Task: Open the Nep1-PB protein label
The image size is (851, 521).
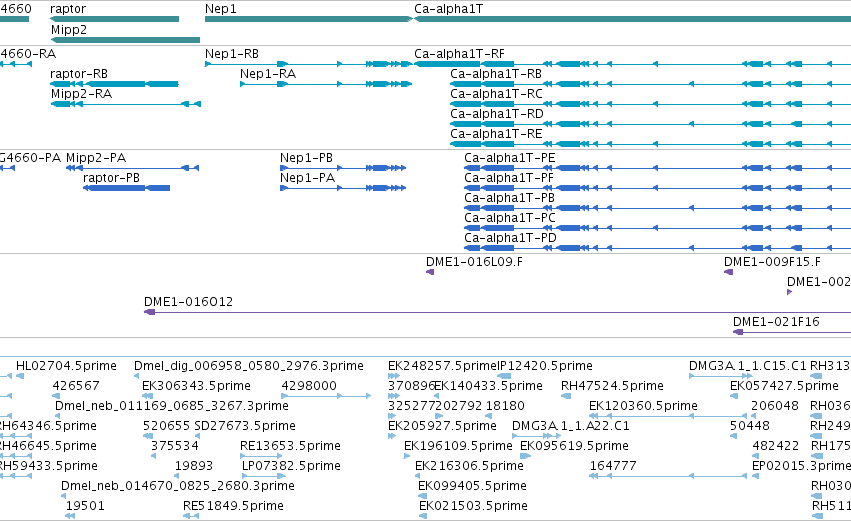Action: click(x=306, y=158)
